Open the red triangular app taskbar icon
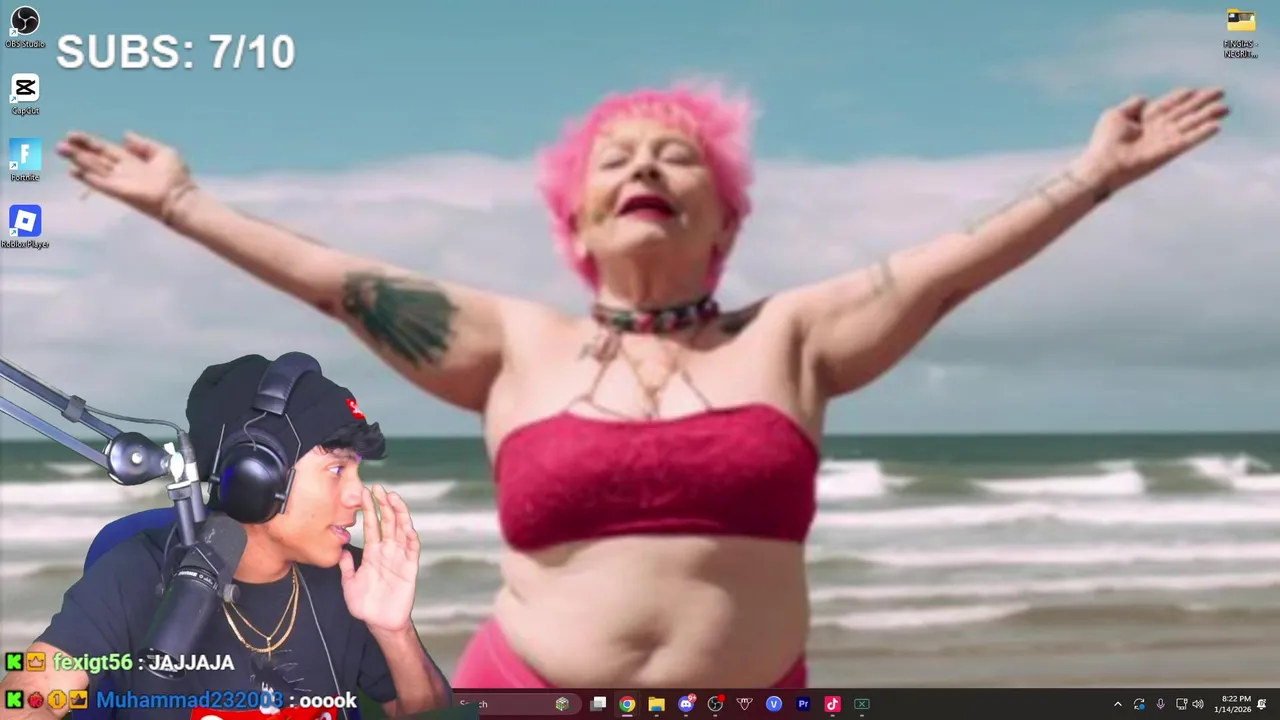 tap(744, 704)
